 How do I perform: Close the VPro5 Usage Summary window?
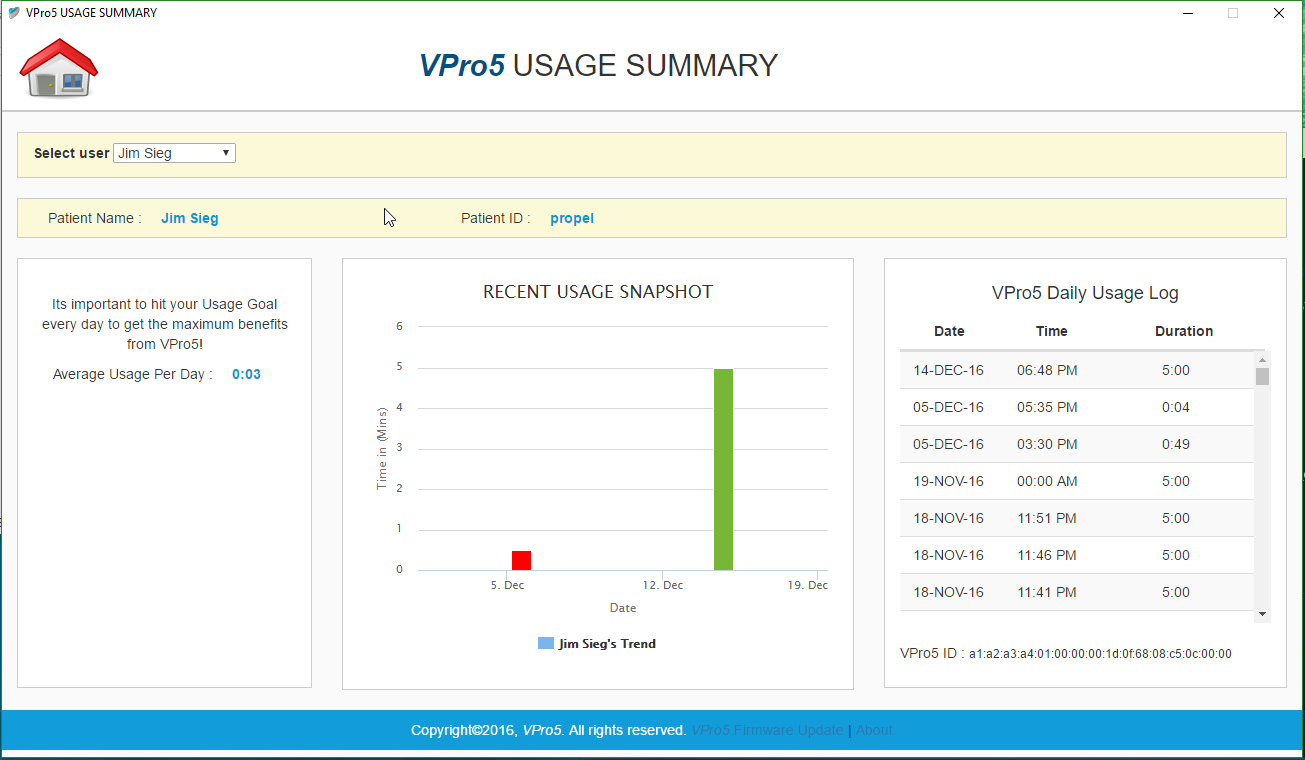(x=1279, y=13)
